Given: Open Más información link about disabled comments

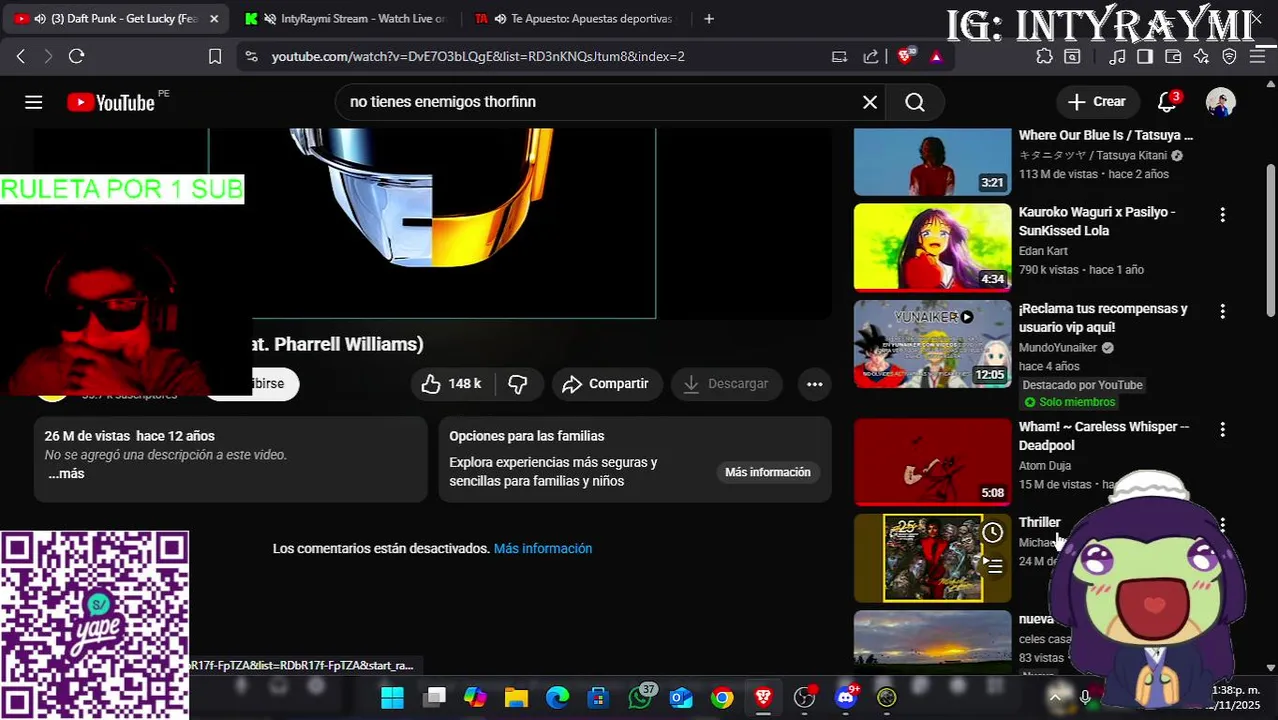Looking at the screenshot, I should (x=543, y=549).
